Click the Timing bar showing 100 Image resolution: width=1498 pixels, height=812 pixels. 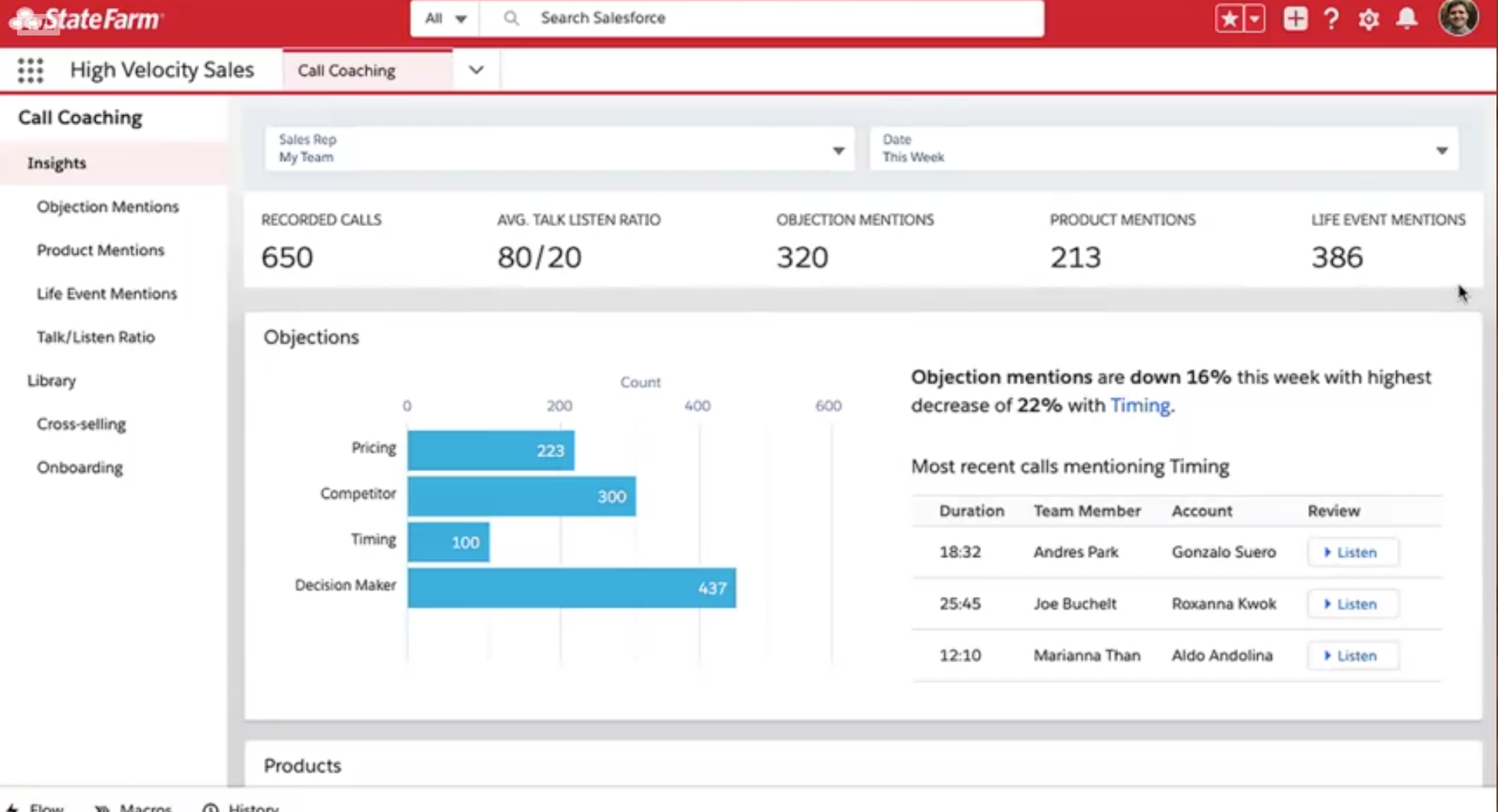[449, 542]
